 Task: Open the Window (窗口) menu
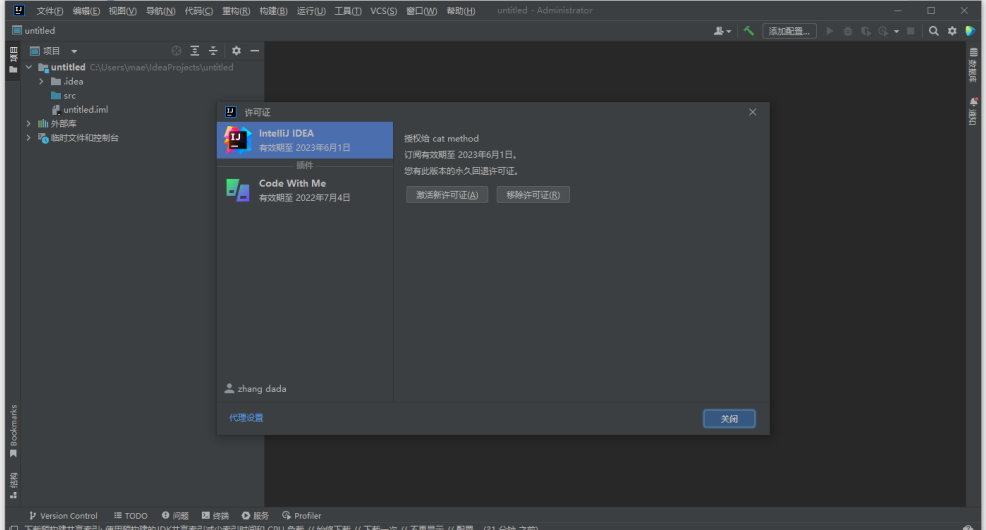pyautogui.click(x=421, y=11)
